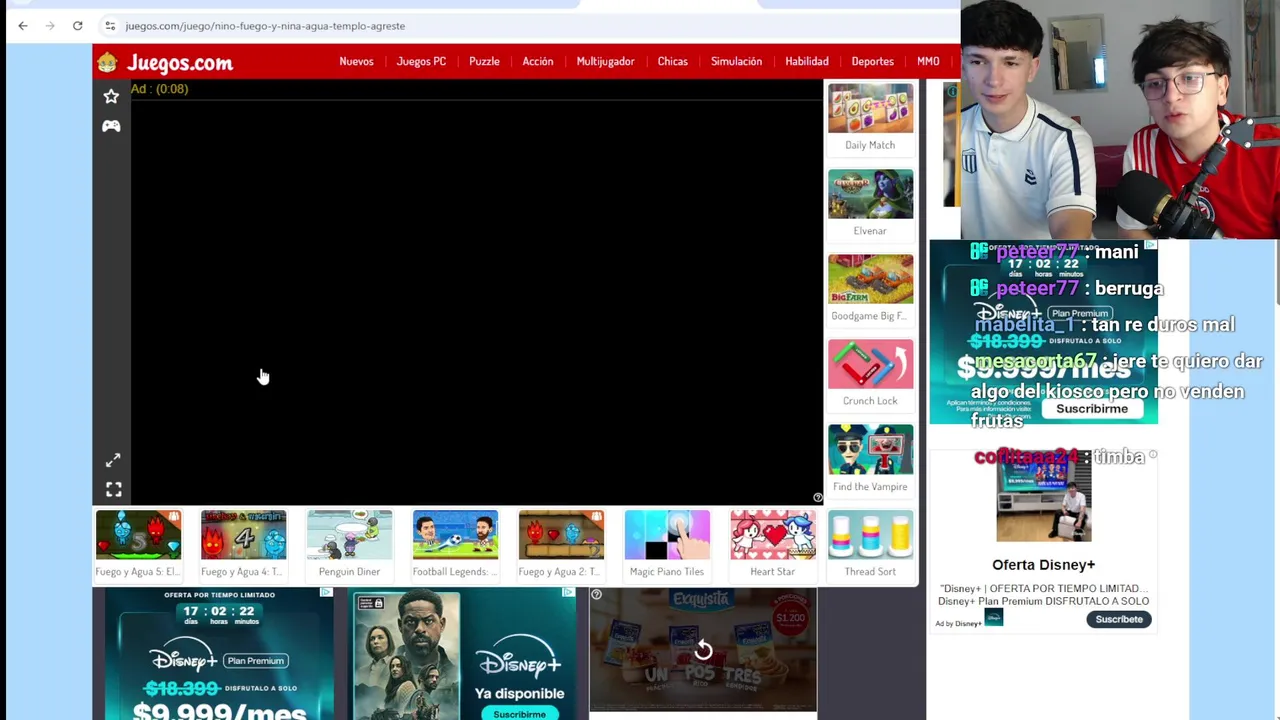Screen dimensions: 1280x720
Task: Click the Oferta Disney+ headline
Action: [x=1043, y=565]
